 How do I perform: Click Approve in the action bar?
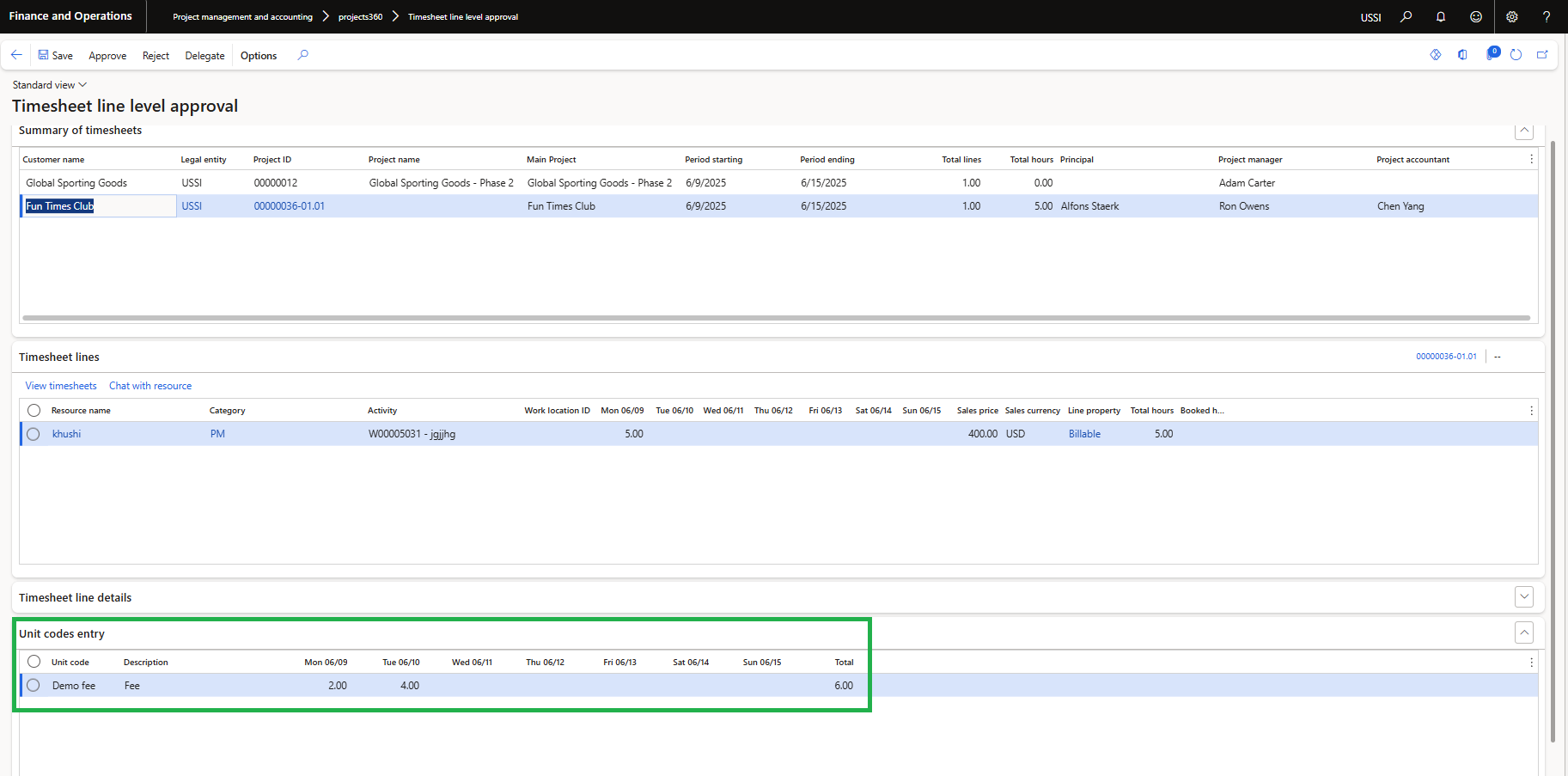point(107,56)
